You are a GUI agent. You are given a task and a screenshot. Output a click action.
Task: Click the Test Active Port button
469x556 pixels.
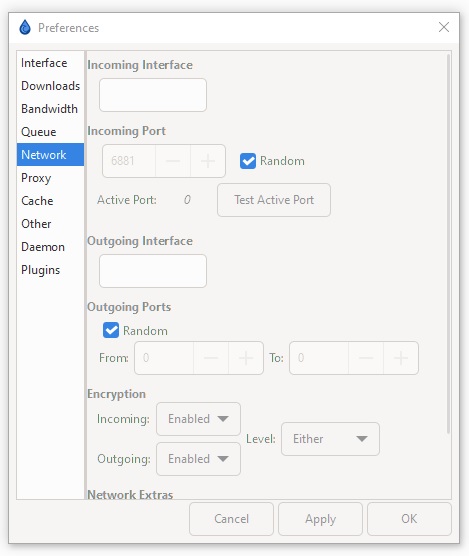(274, 200)
